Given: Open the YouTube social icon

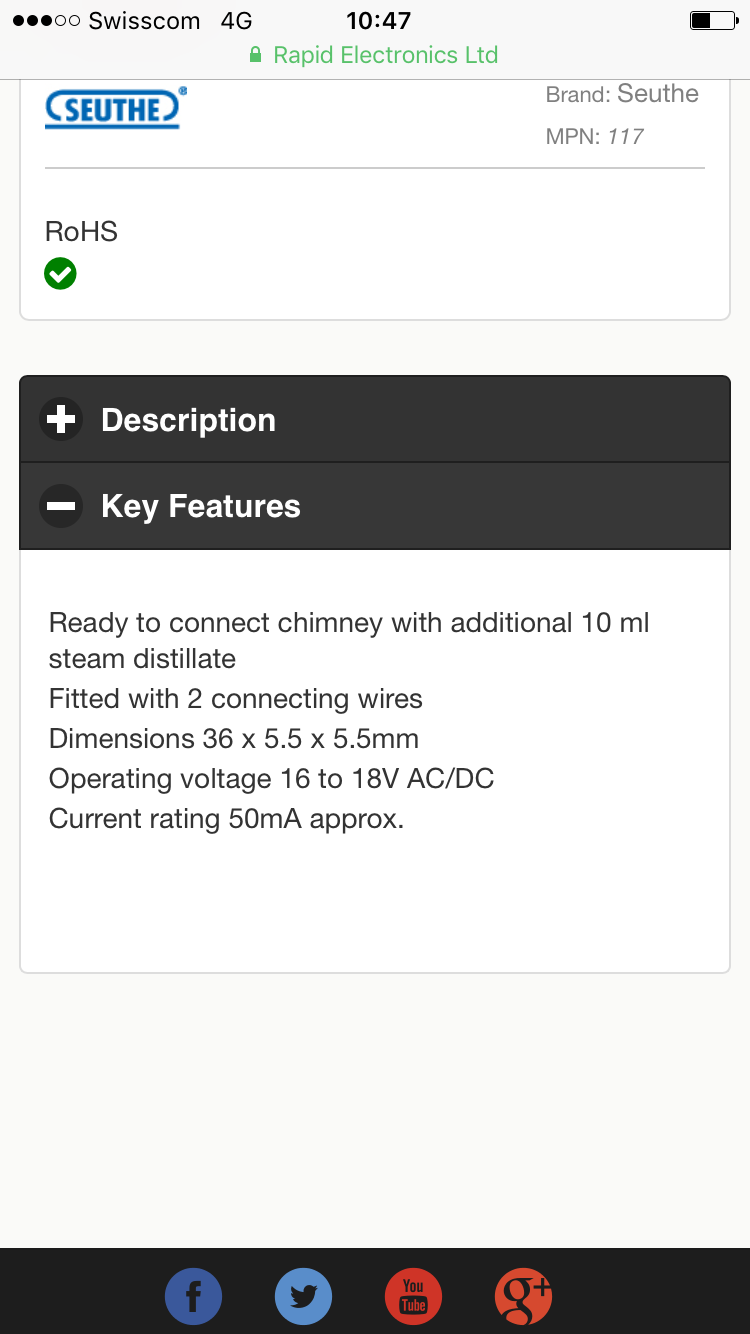Looking at the screenshot, I should (413, 1297).
